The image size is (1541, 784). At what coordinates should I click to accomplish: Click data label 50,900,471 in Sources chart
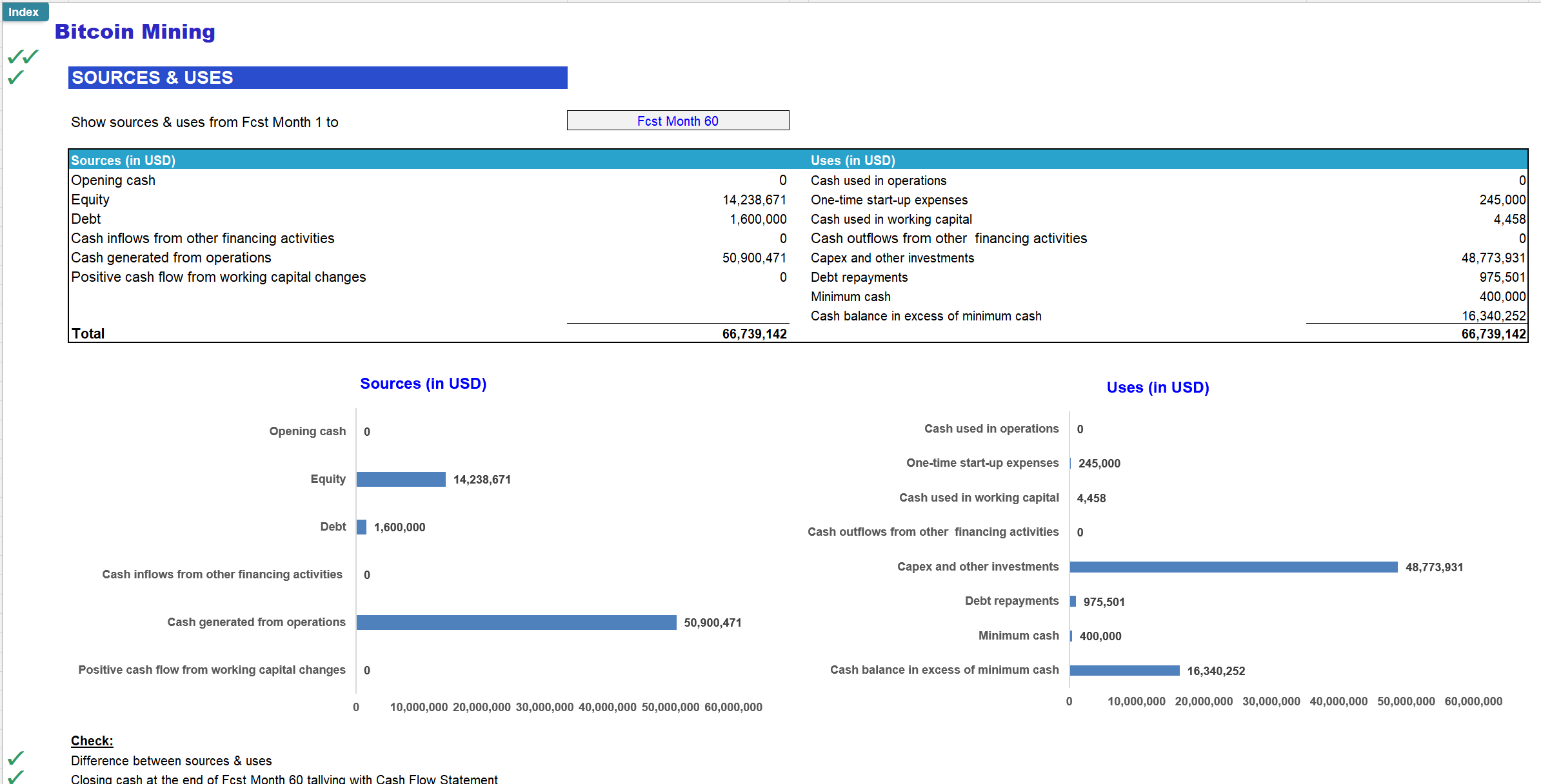[x=713, y=623]
